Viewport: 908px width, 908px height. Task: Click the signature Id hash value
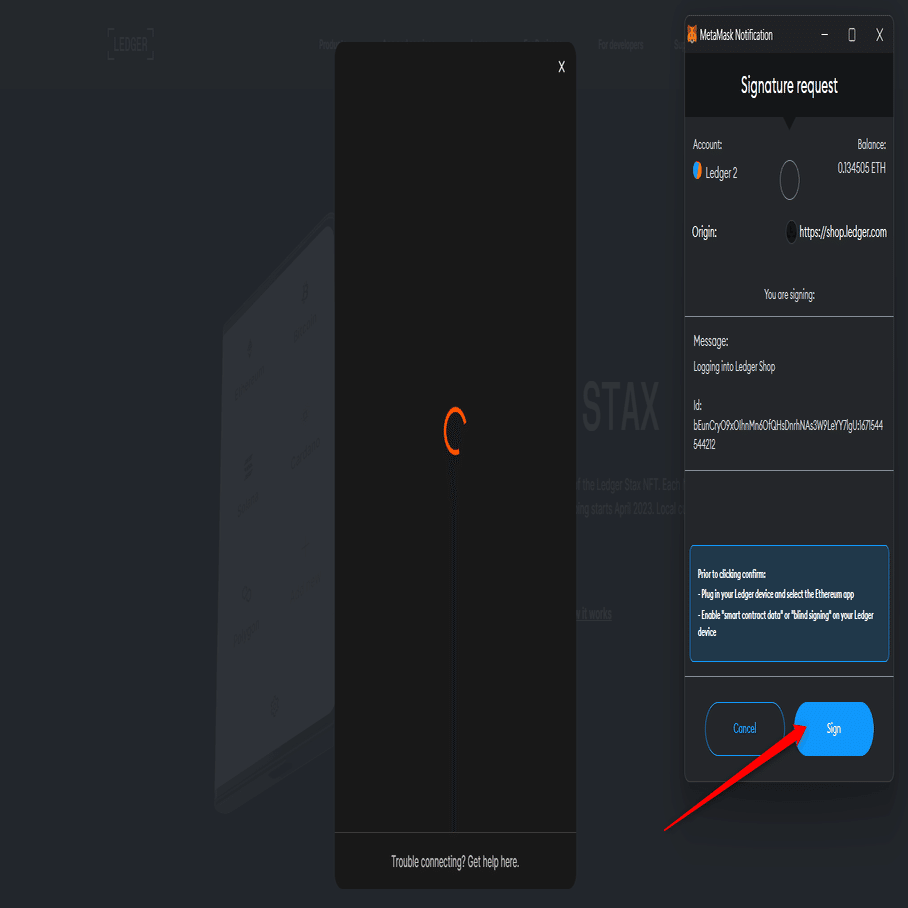coord(788,434)
